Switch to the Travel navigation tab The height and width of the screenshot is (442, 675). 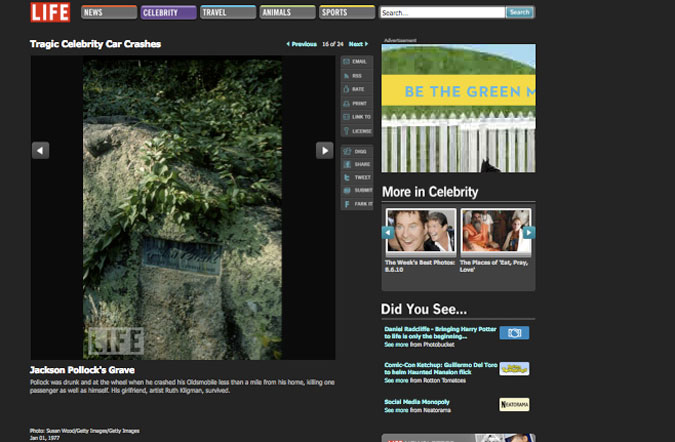pos(227,13)
